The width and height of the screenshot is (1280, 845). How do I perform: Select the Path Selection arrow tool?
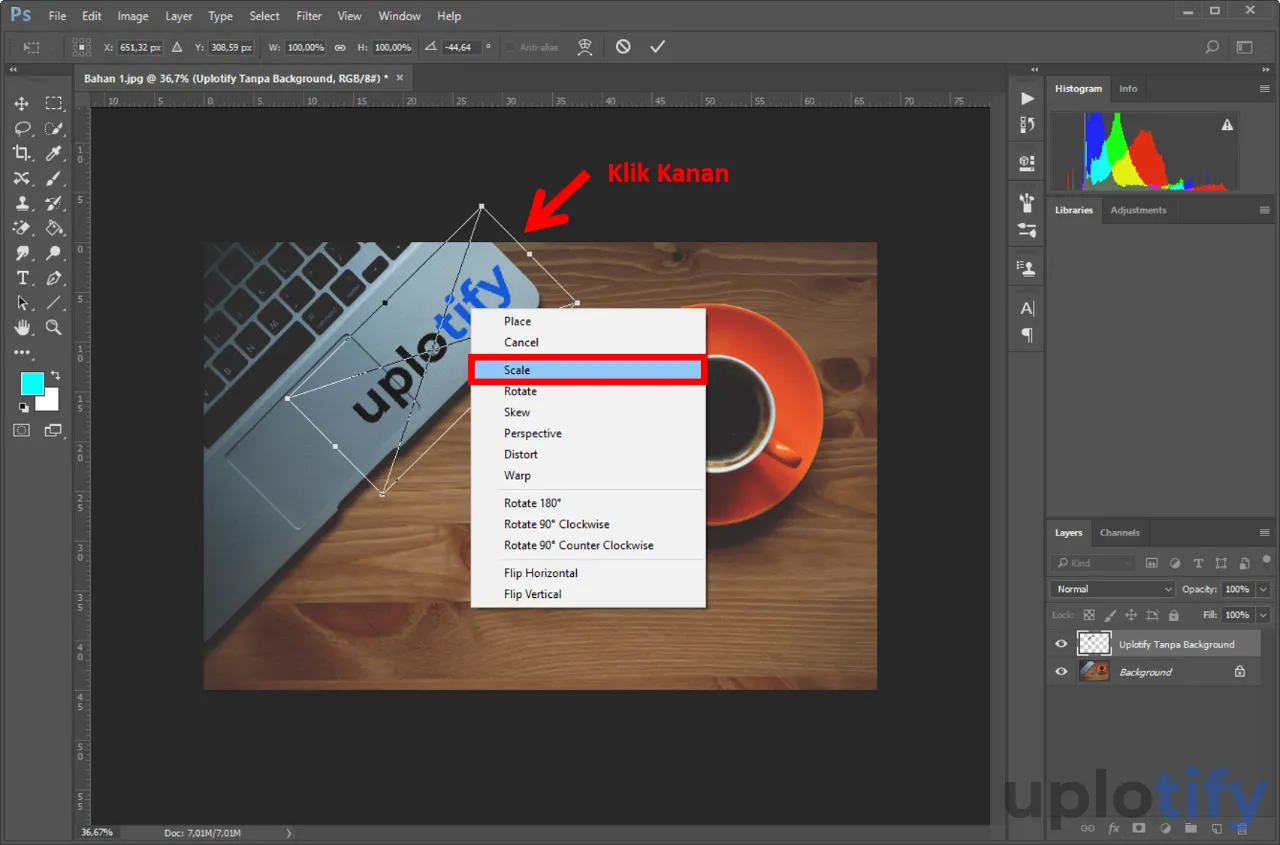tap(22, 303)
